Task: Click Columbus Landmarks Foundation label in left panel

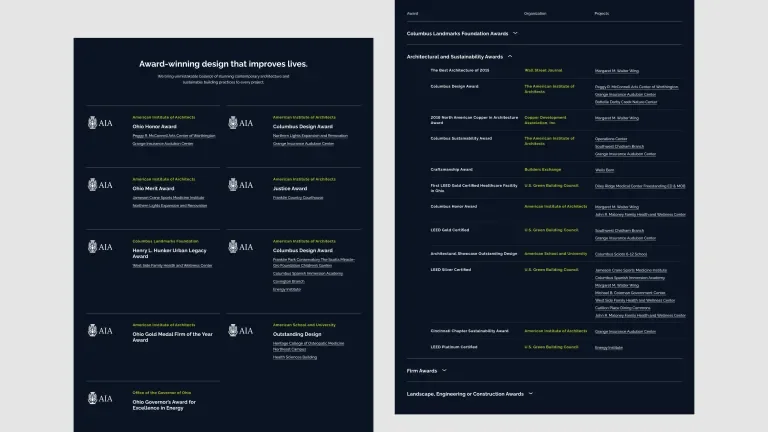Action: tap(166, 241)
